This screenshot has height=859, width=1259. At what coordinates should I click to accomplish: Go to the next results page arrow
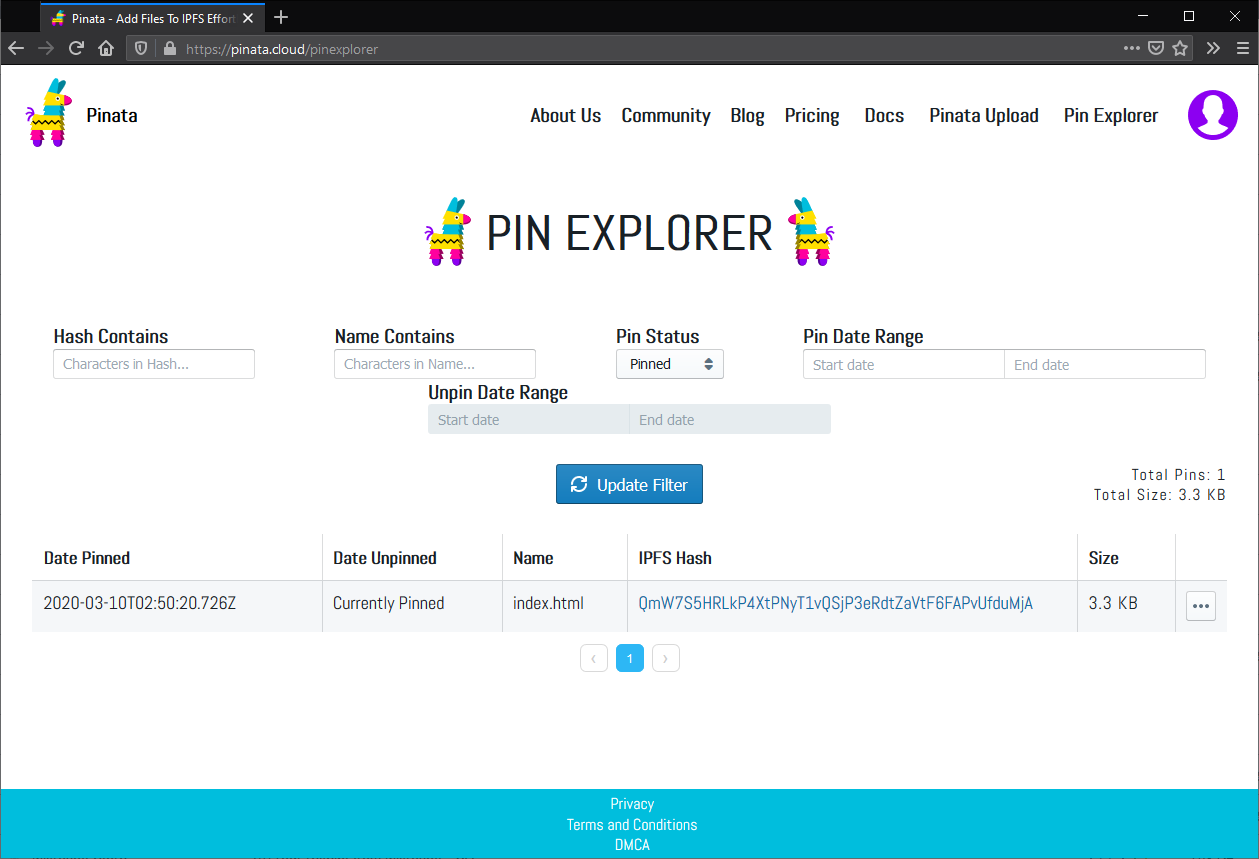(x=666, y=658)
